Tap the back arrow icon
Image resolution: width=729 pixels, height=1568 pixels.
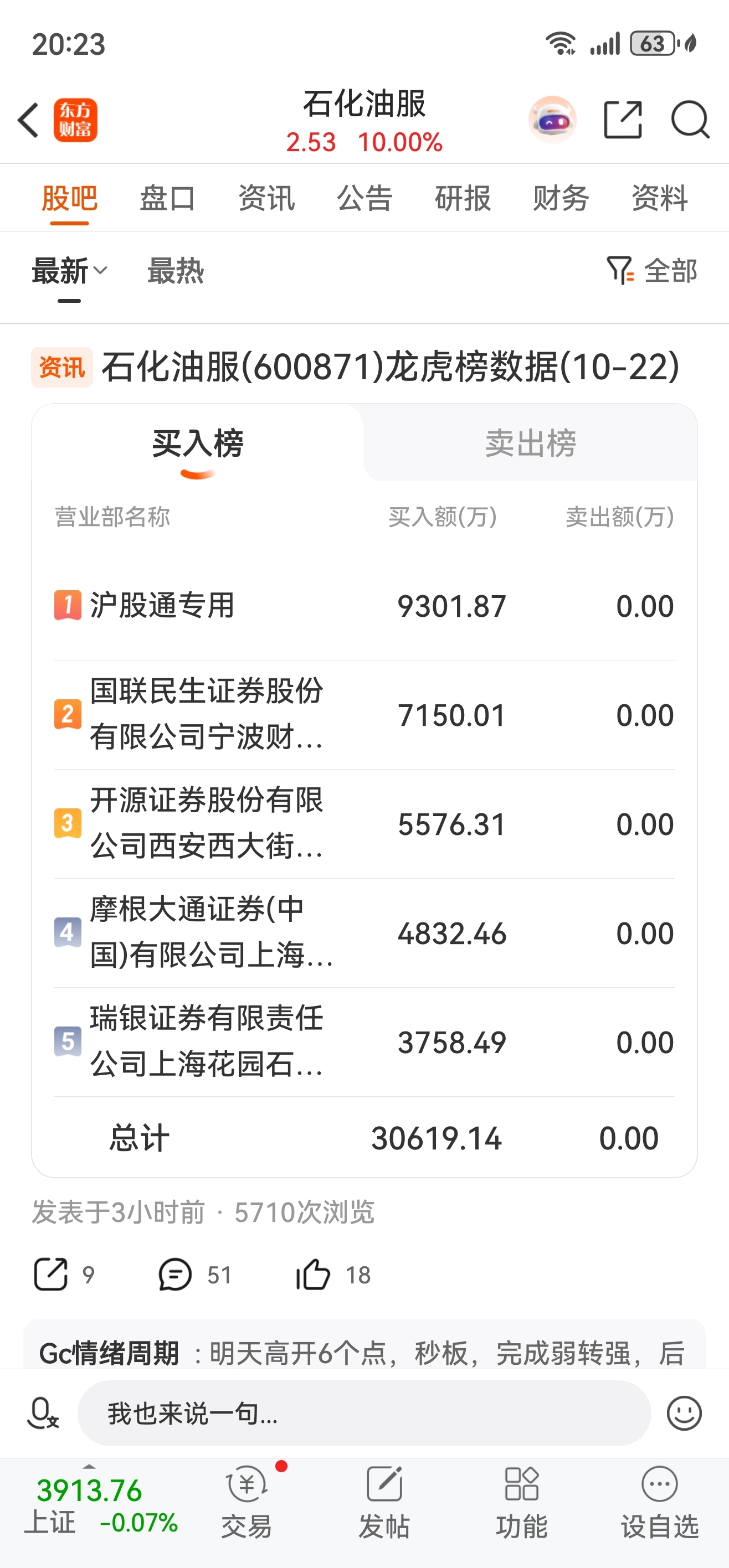tap(29, 120)
